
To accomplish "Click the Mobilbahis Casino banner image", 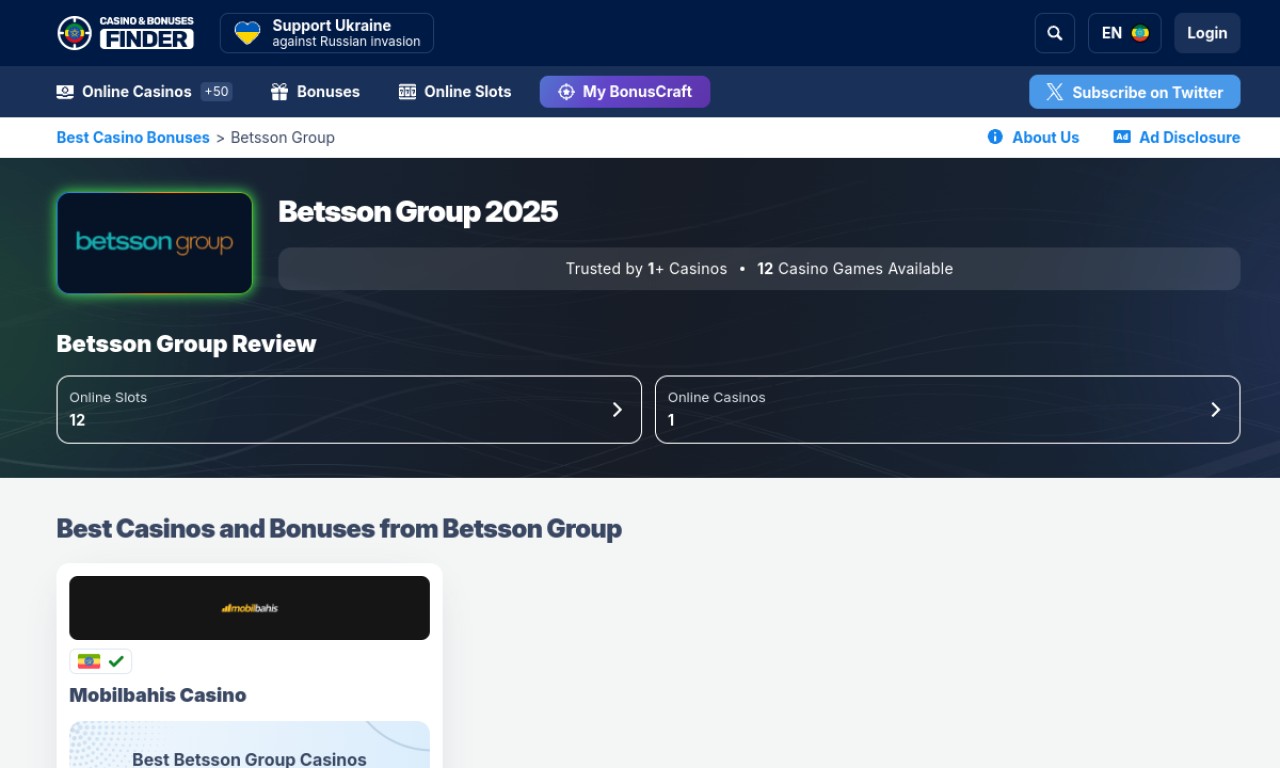I will click(x=249, y=608).
